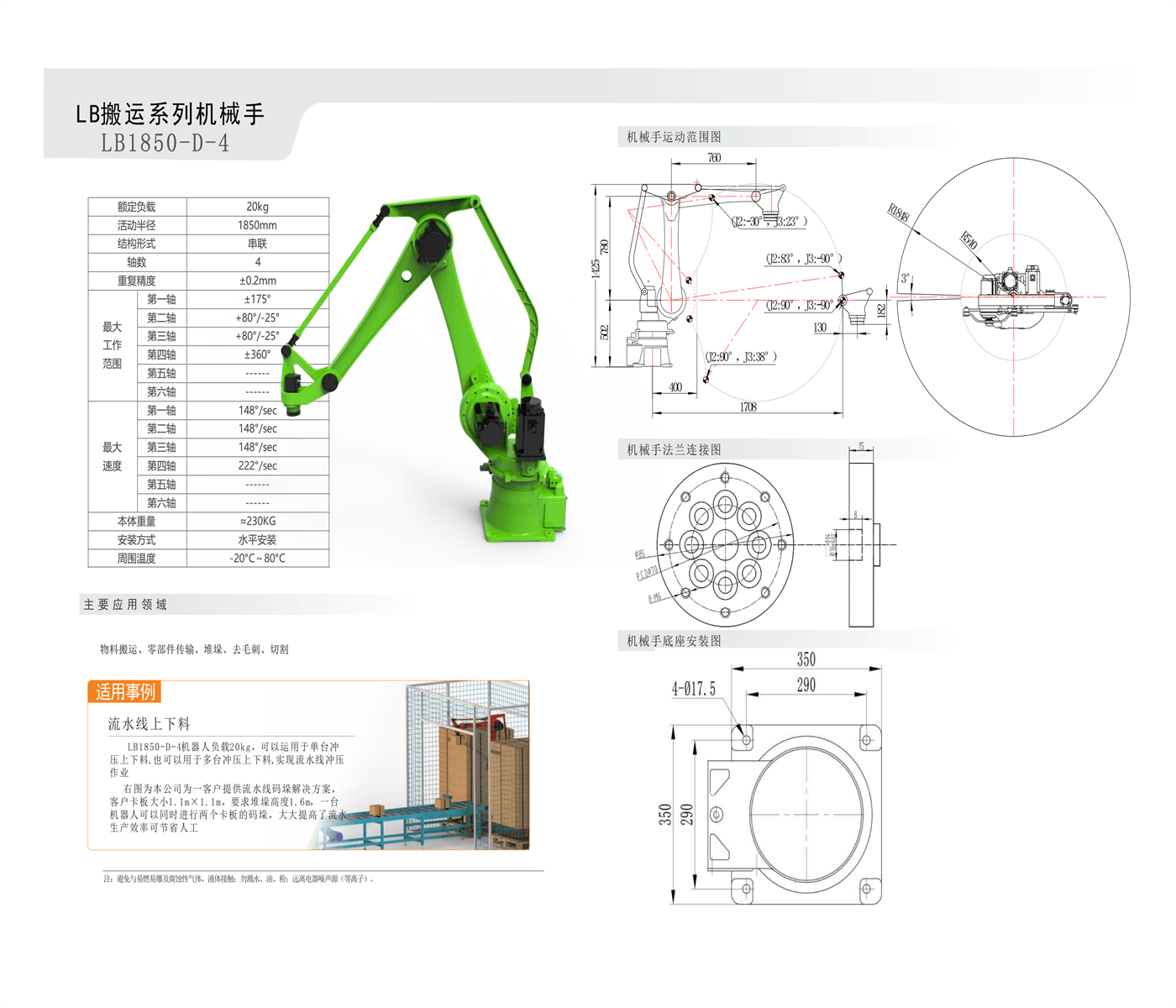
Task: Click the "(J2:90°, J3:38°)" pose label
Action: coord(740,357)
